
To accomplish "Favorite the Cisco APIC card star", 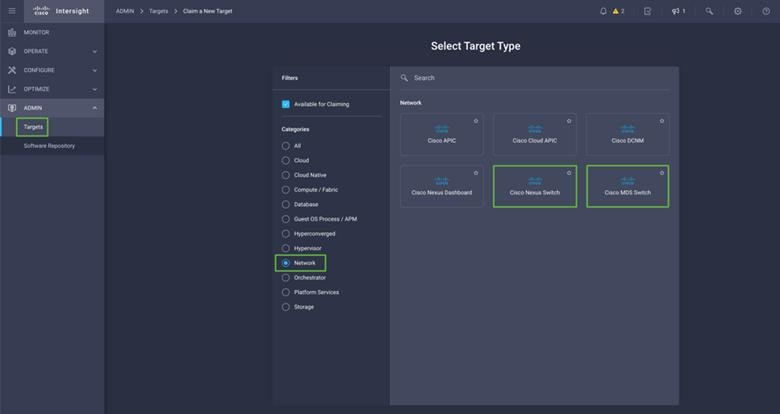I will (476, 121).
